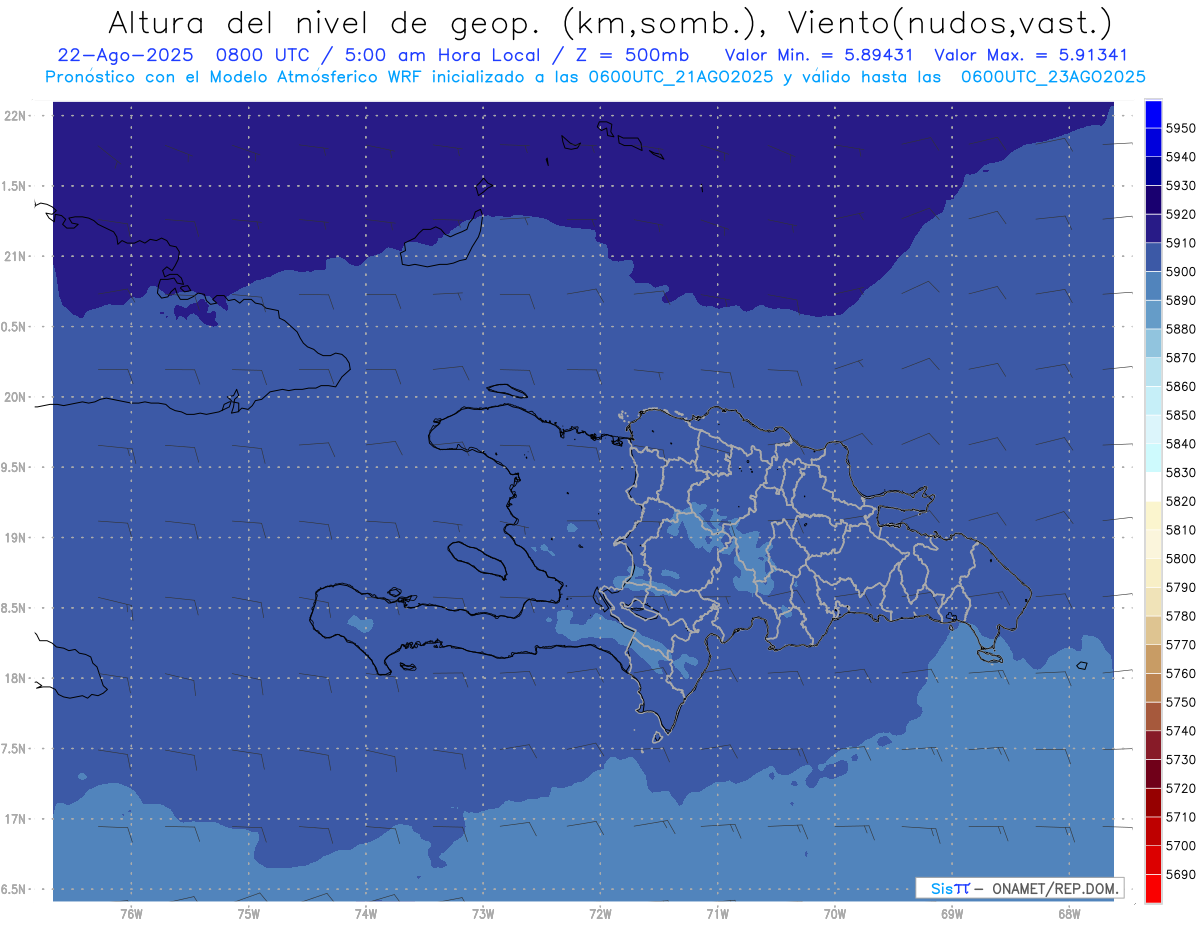Click the '5780' color scale value
The width and height of the screenshot is (1200, 927).
coord(1181,616)
